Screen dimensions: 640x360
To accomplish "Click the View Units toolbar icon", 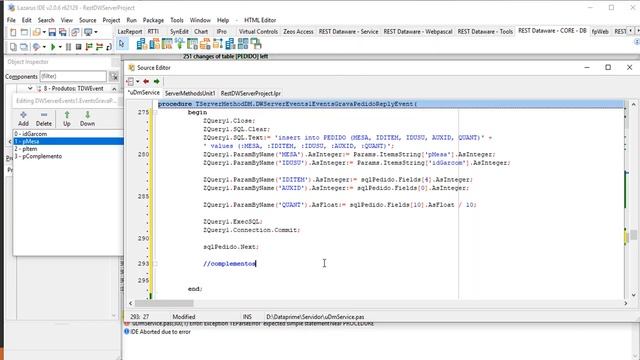I will pos(13,47).
